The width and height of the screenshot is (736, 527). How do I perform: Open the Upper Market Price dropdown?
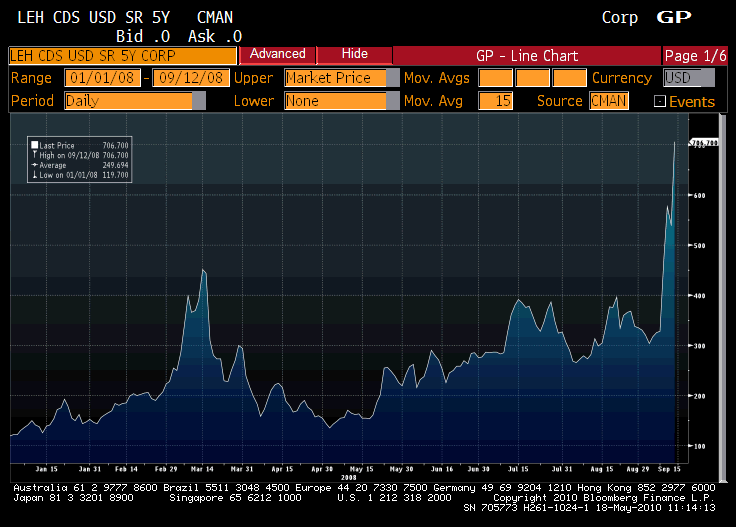coord(341,78)
